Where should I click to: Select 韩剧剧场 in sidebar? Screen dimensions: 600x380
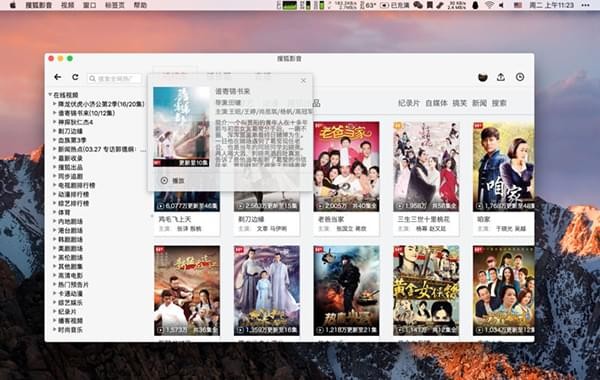point(70,240)
